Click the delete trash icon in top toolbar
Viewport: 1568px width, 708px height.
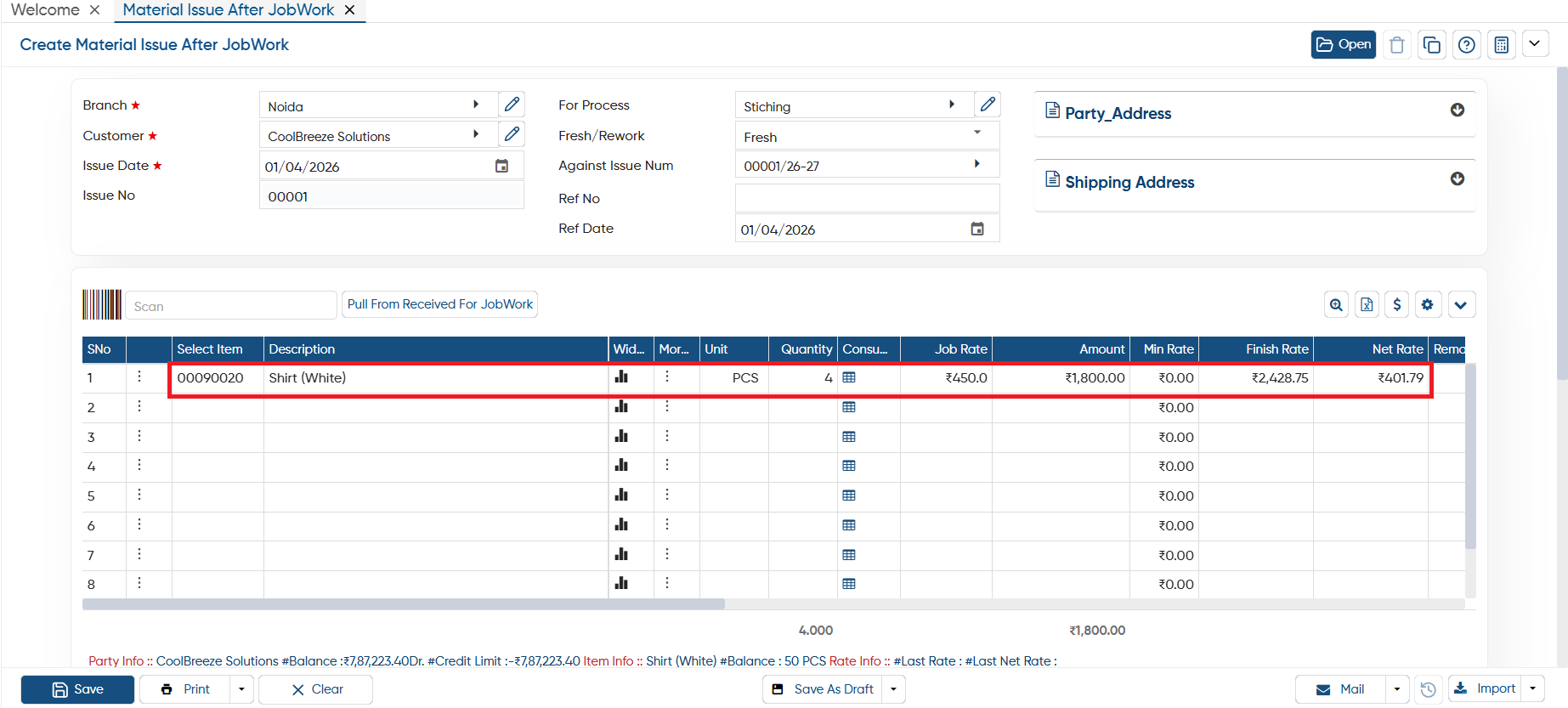pos(1396,45)
